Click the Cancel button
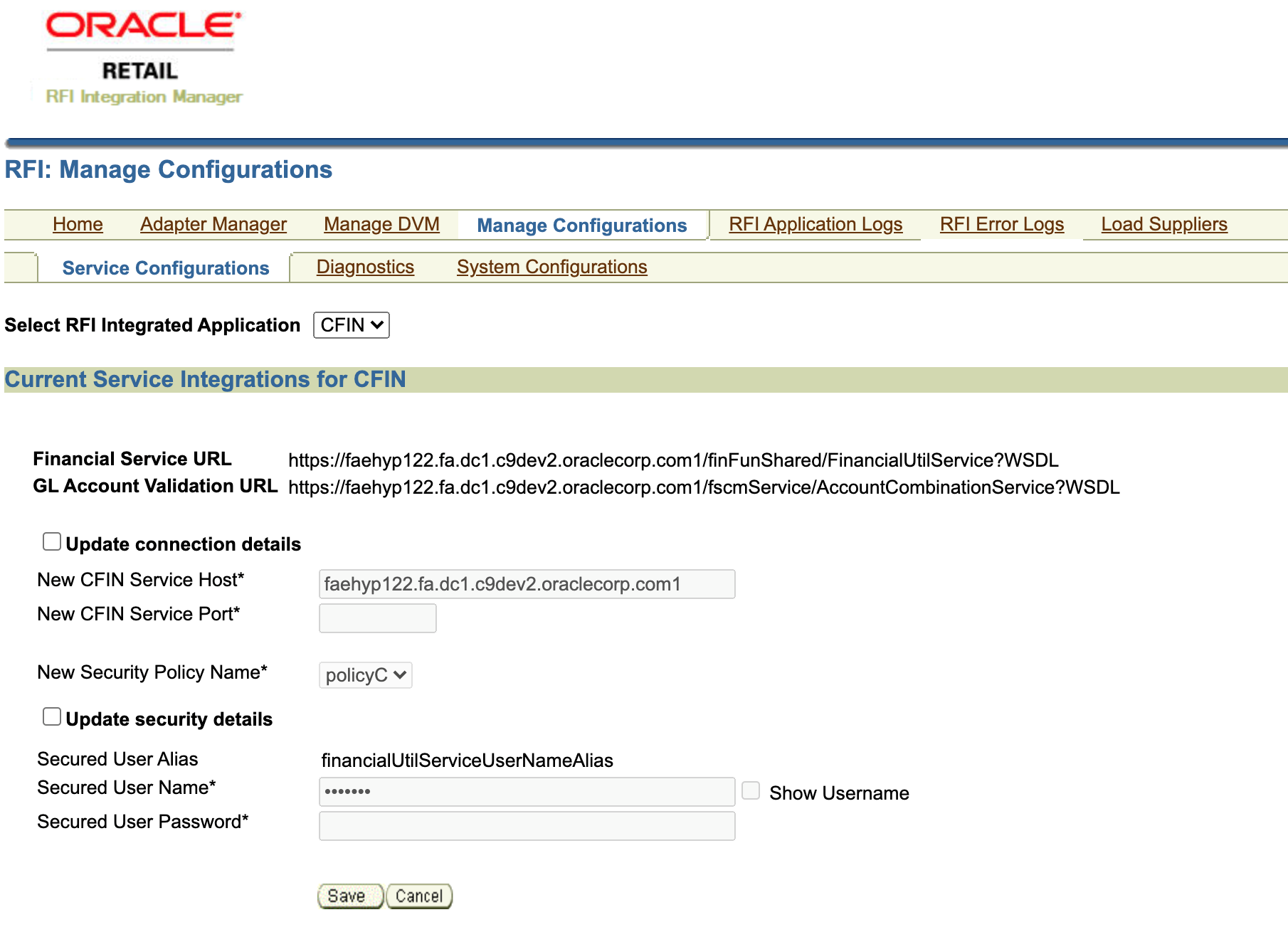Viewport: 1288px width, 927px height. click(419, 896)
